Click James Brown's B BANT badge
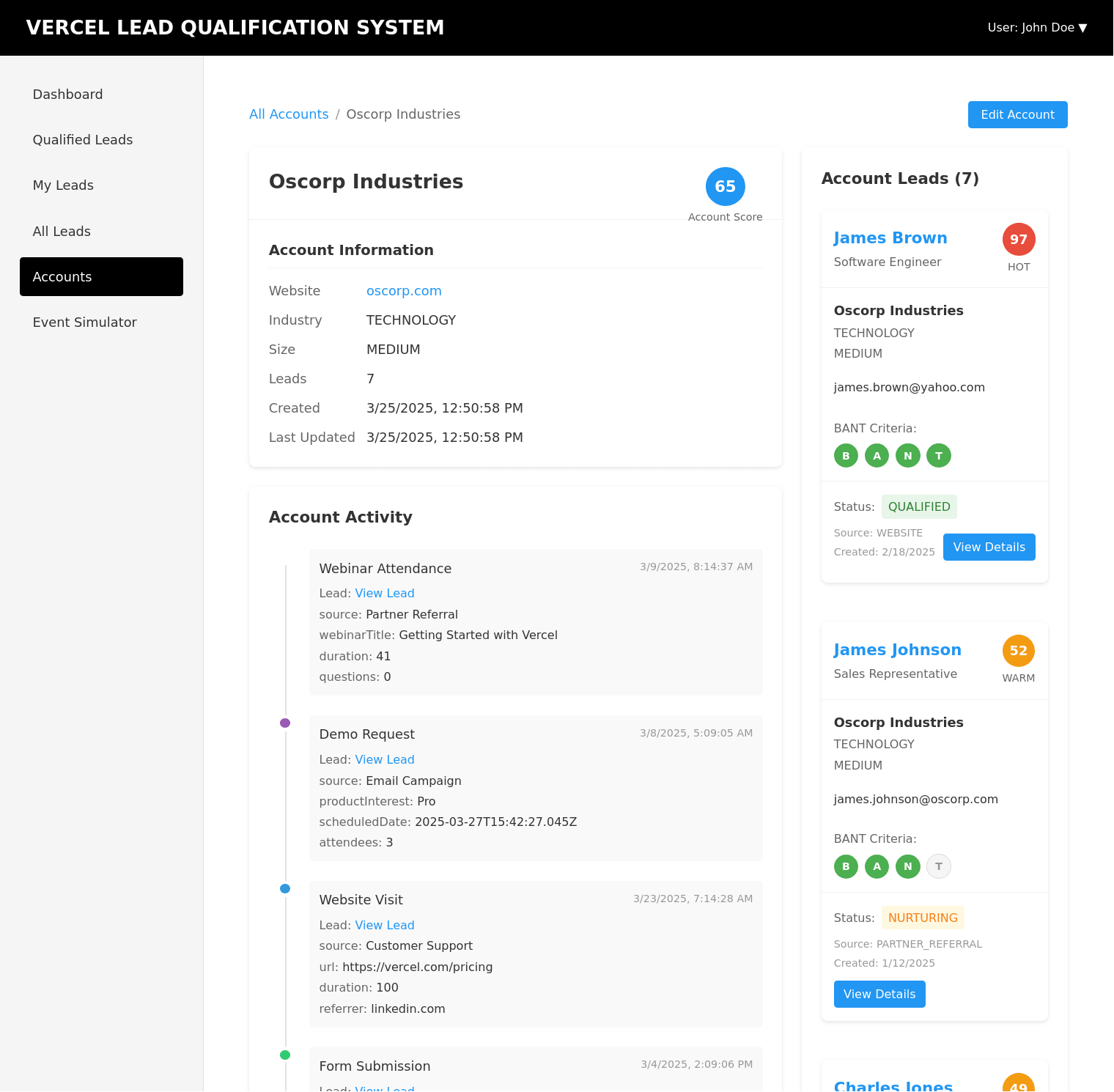 pyautogui.click(x=846, y=456)
